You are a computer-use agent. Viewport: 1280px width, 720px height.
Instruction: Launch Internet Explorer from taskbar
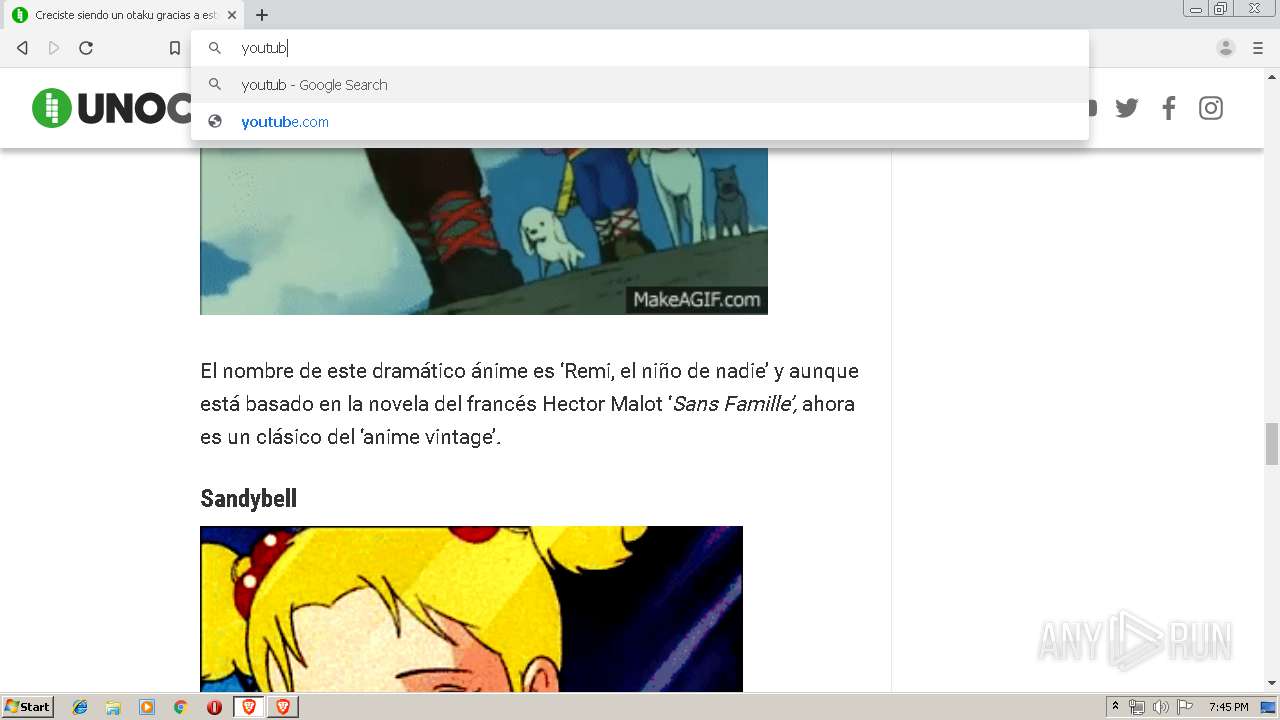pos(80,707)
